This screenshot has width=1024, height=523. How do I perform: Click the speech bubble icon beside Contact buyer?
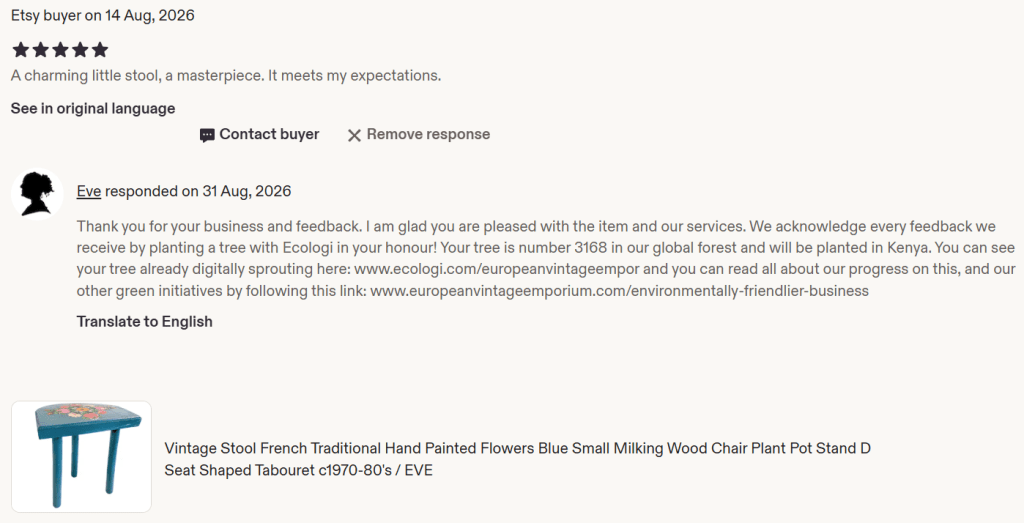tap(207, 135)
